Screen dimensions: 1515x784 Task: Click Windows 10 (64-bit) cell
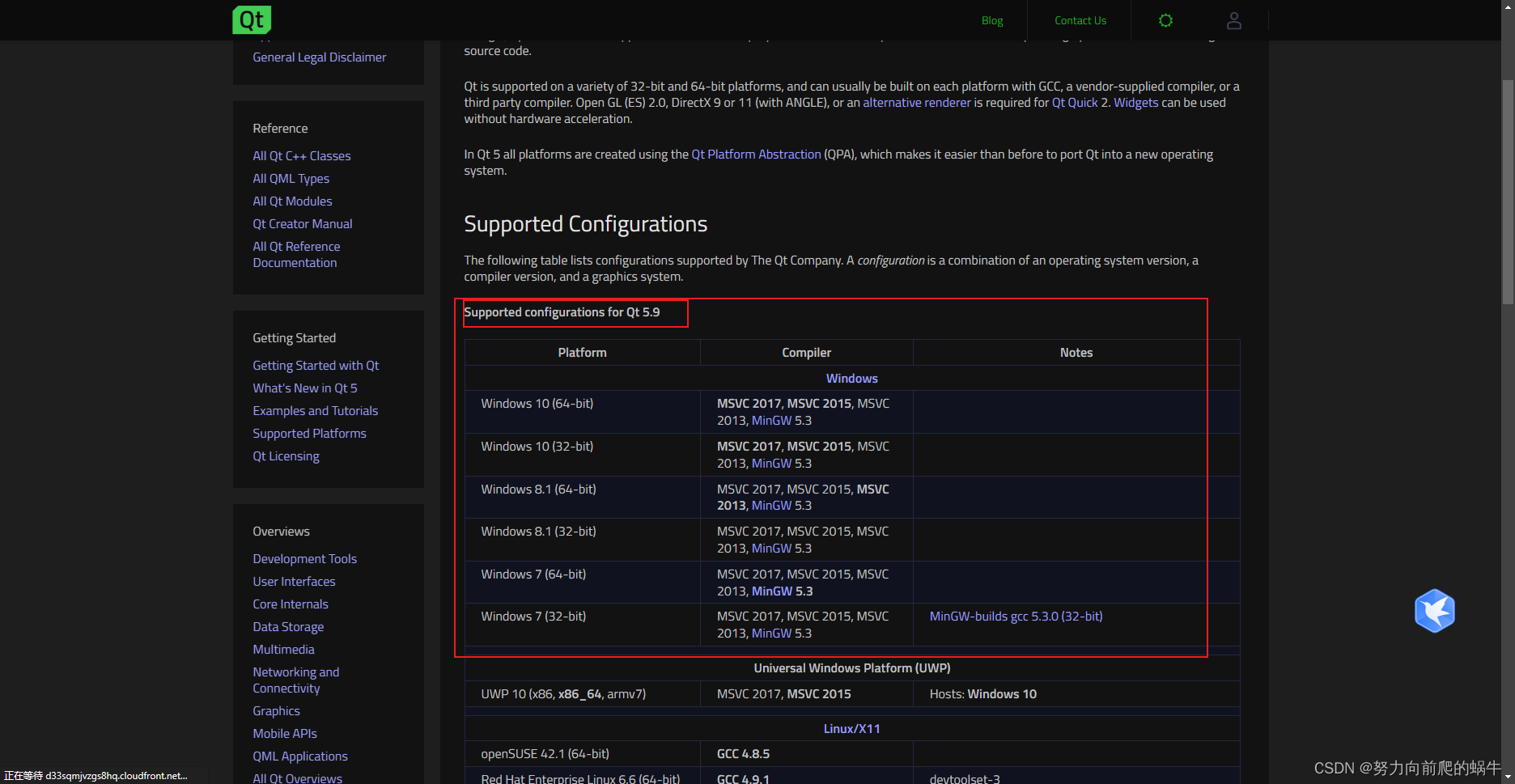click(583, 412)
